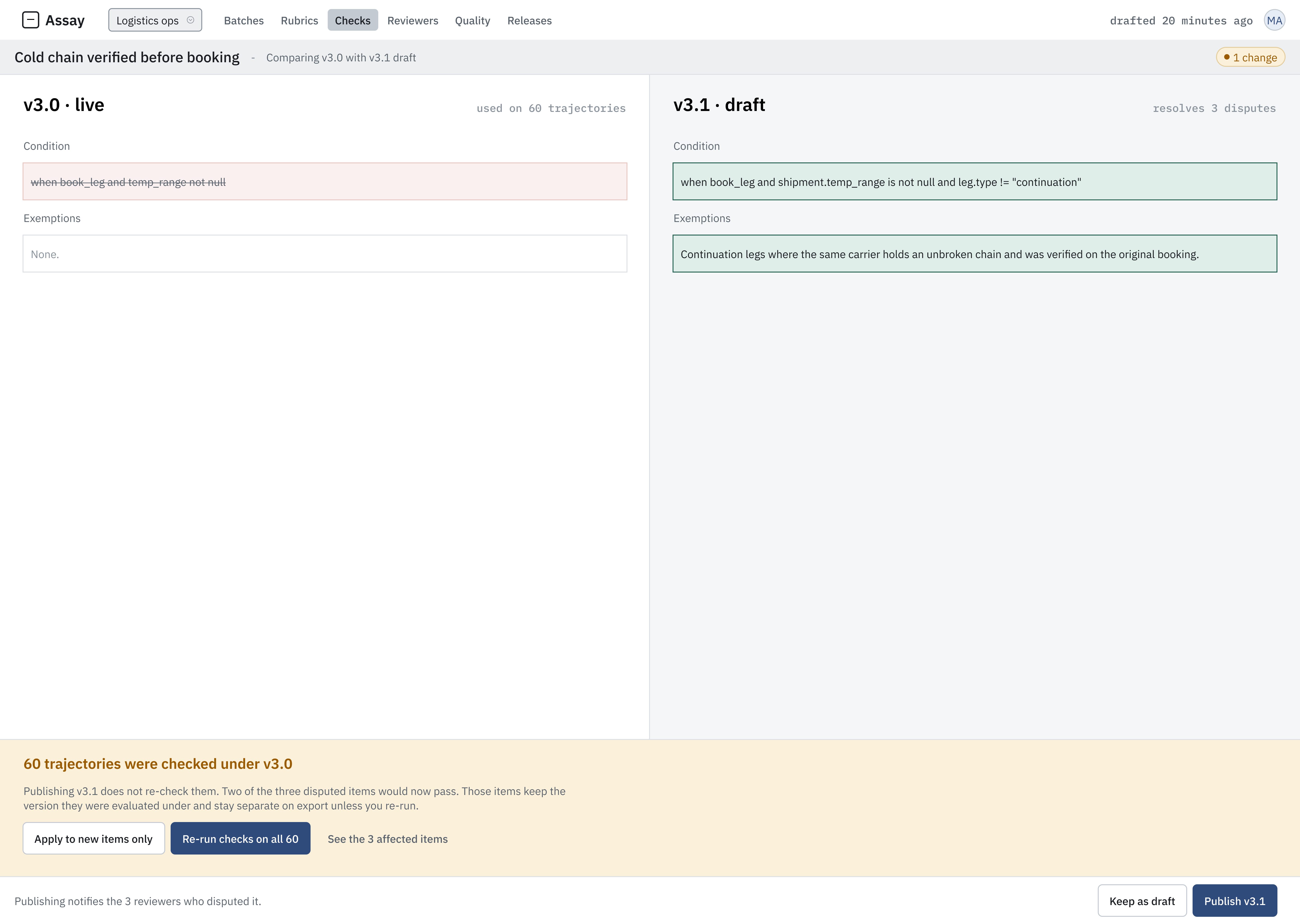Open the Reviewers tab
Screen dimensions: 1300x924
coord(413,21)
